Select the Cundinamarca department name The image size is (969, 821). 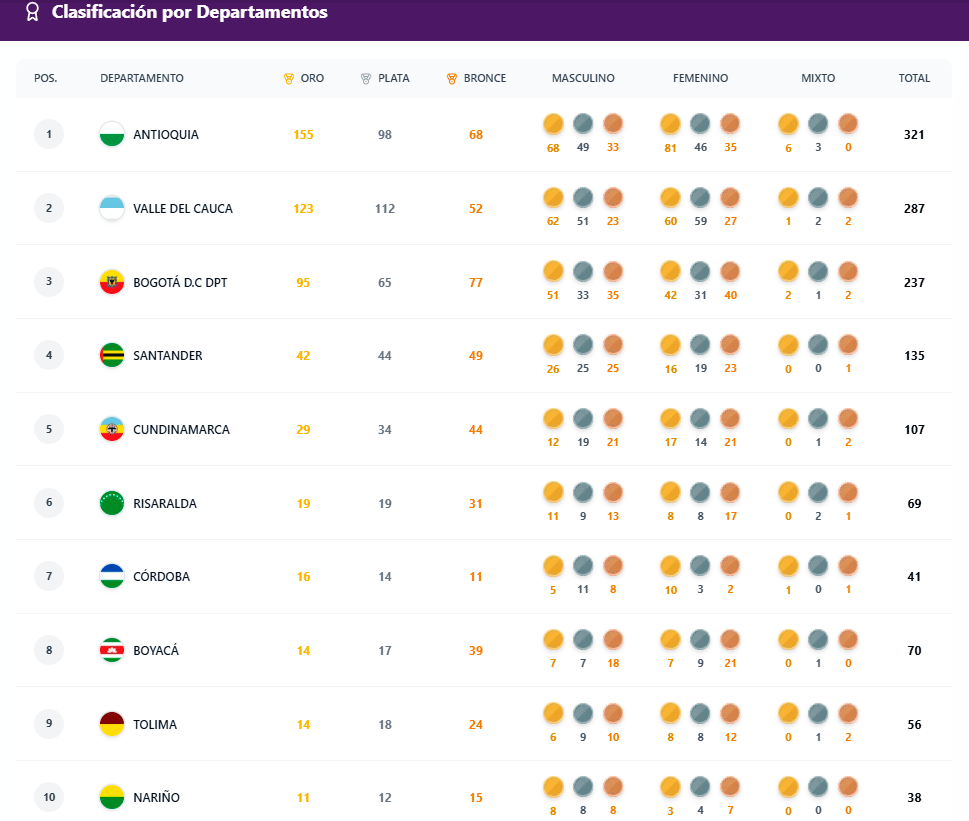[x=184, y=429]
